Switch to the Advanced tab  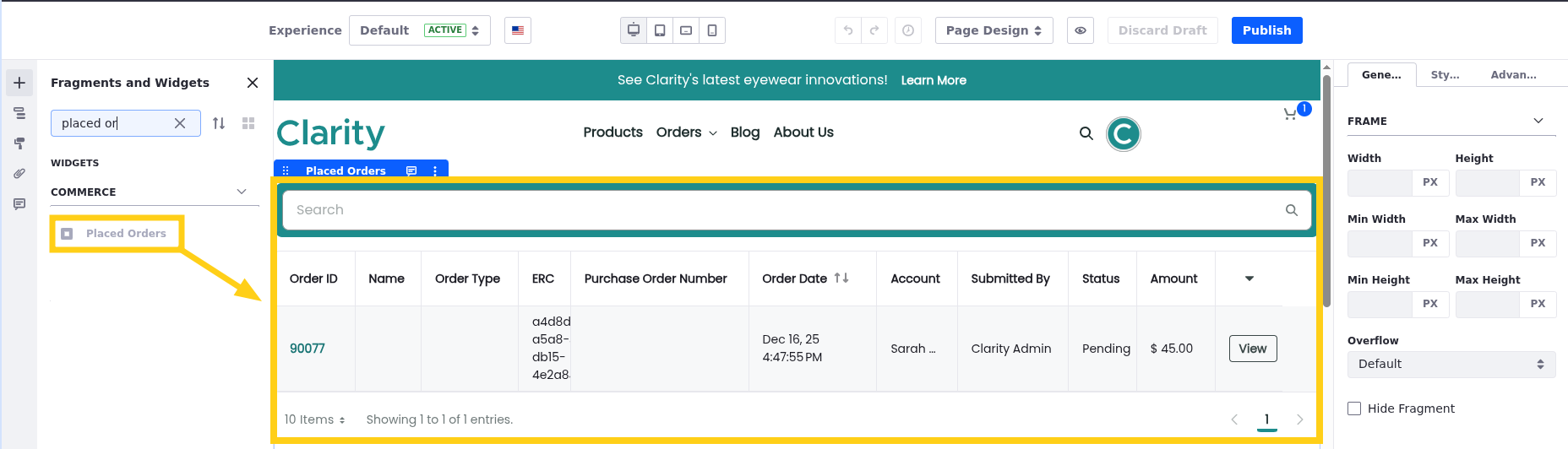[1514, 75]
